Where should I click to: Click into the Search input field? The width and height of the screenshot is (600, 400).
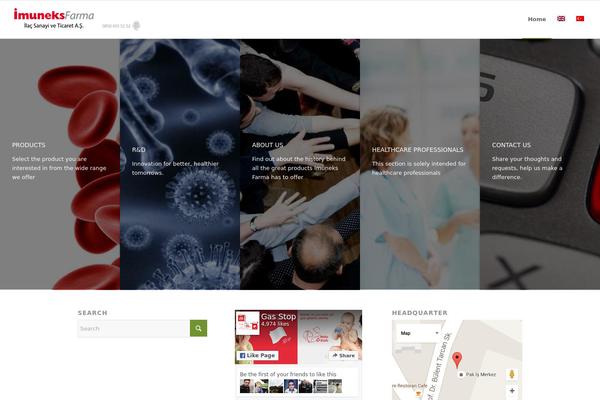click(x=134, y=328)
